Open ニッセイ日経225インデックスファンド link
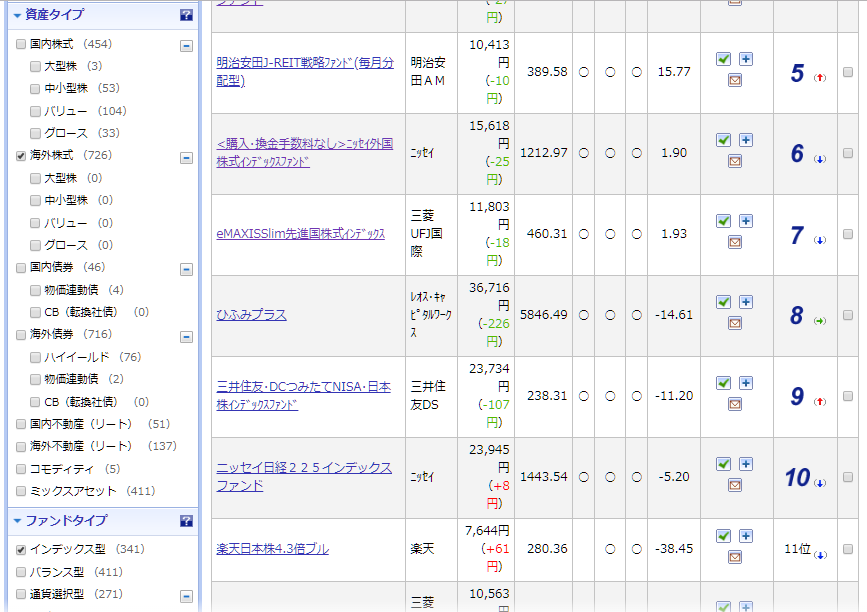867x612 pixels. tap(304, 477)
